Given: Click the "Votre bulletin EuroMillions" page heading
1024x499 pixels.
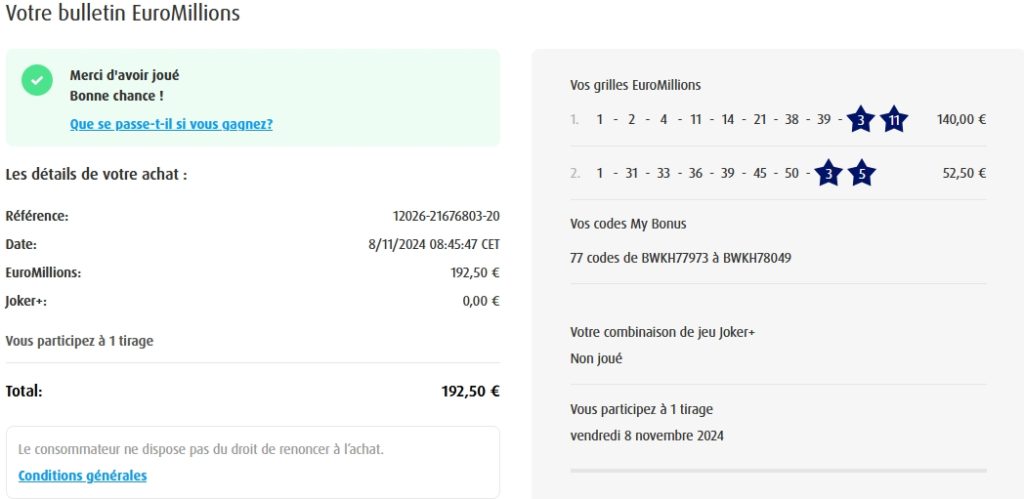Looking at the screenshot, I should click(x=122, y=14).
